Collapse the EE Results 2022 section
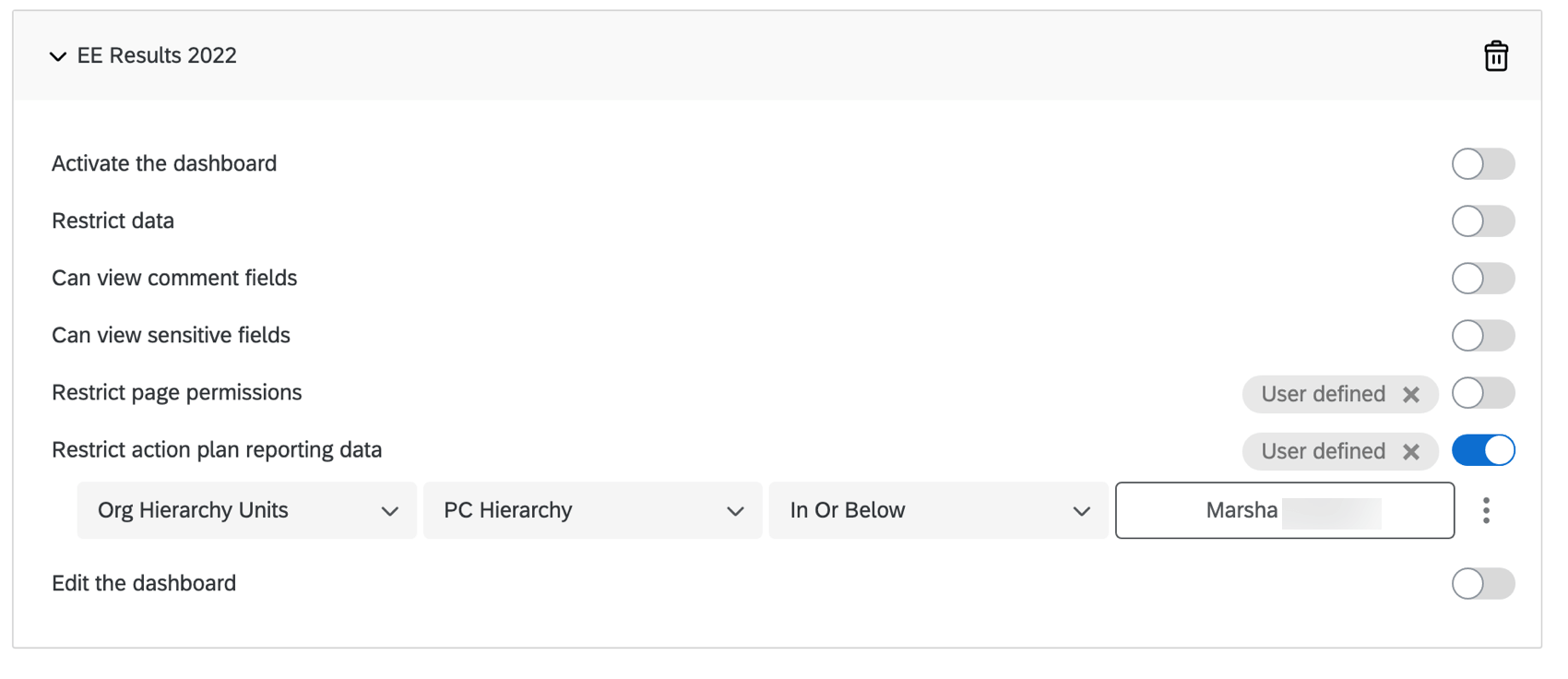 pos(58,56)
